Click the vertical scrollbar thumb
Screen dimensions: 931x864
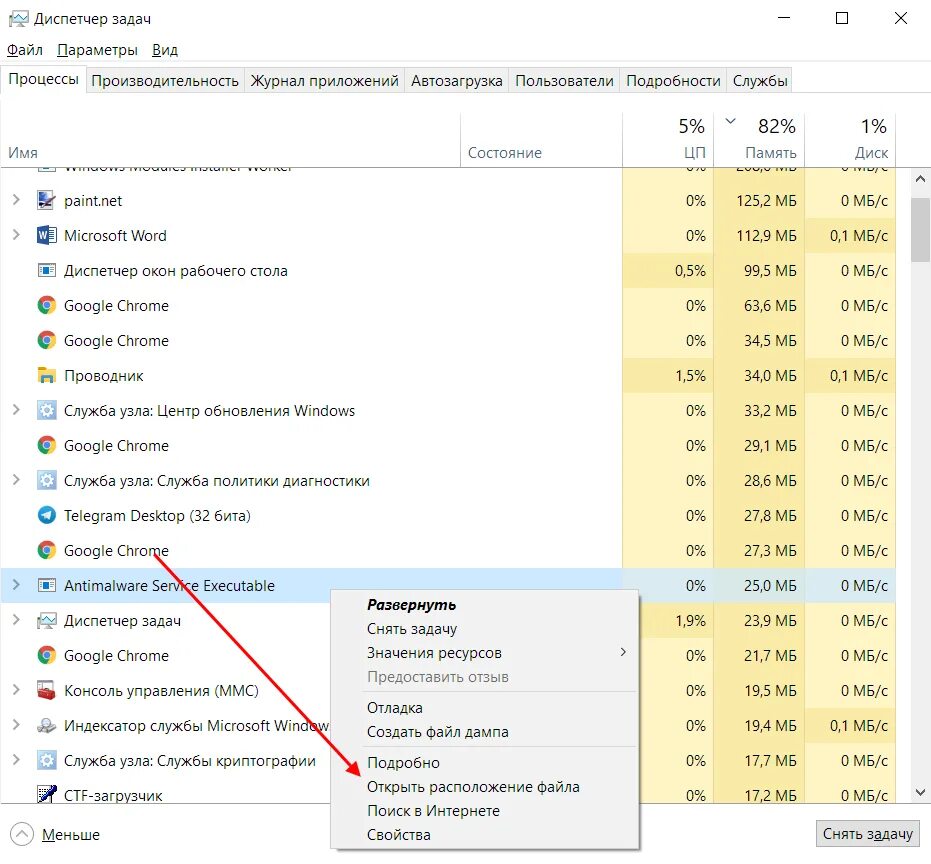[x=920, y=230]
